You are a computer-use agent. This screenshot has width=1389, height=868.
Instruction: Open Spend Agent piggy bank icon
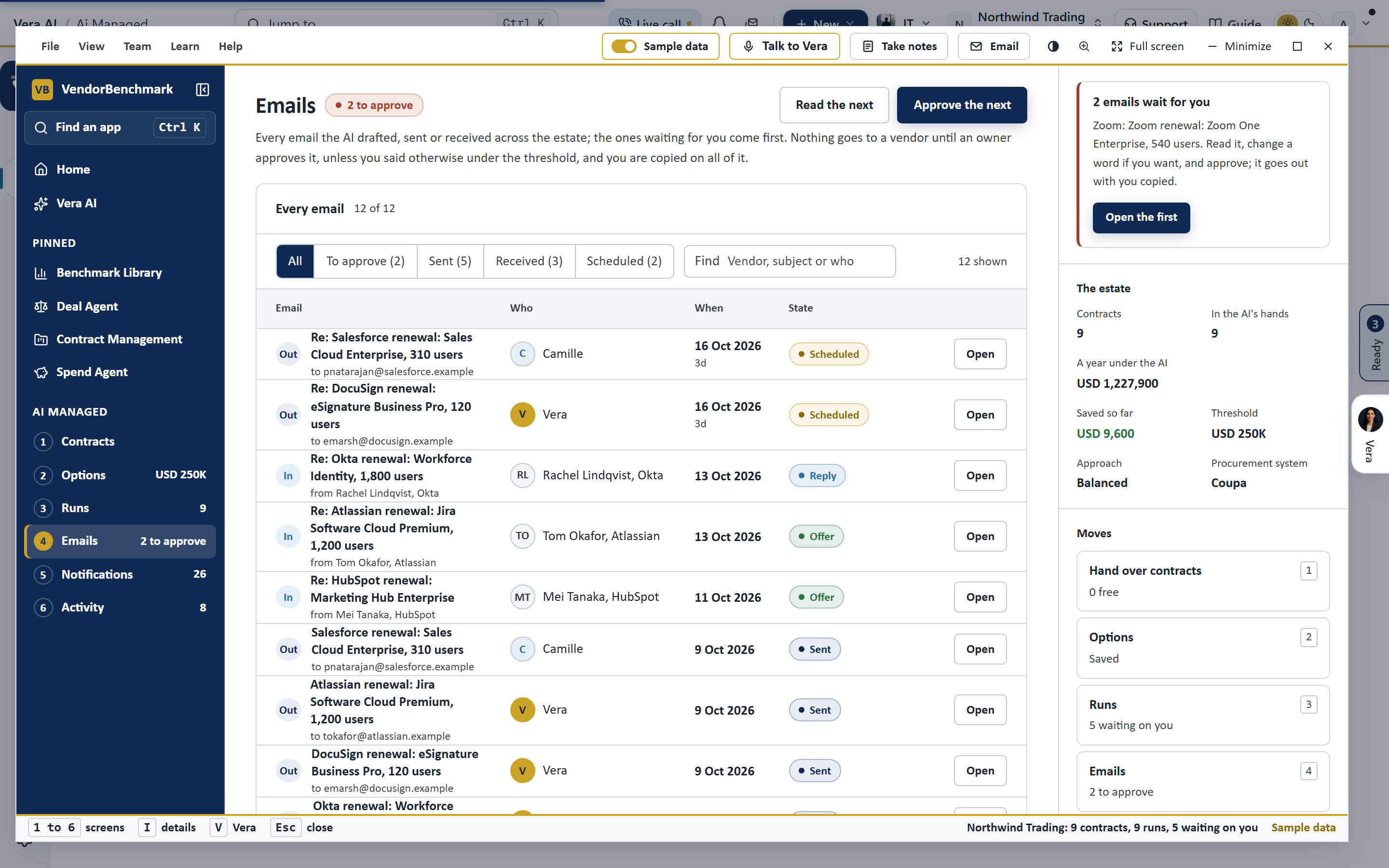tap(41, 372)
